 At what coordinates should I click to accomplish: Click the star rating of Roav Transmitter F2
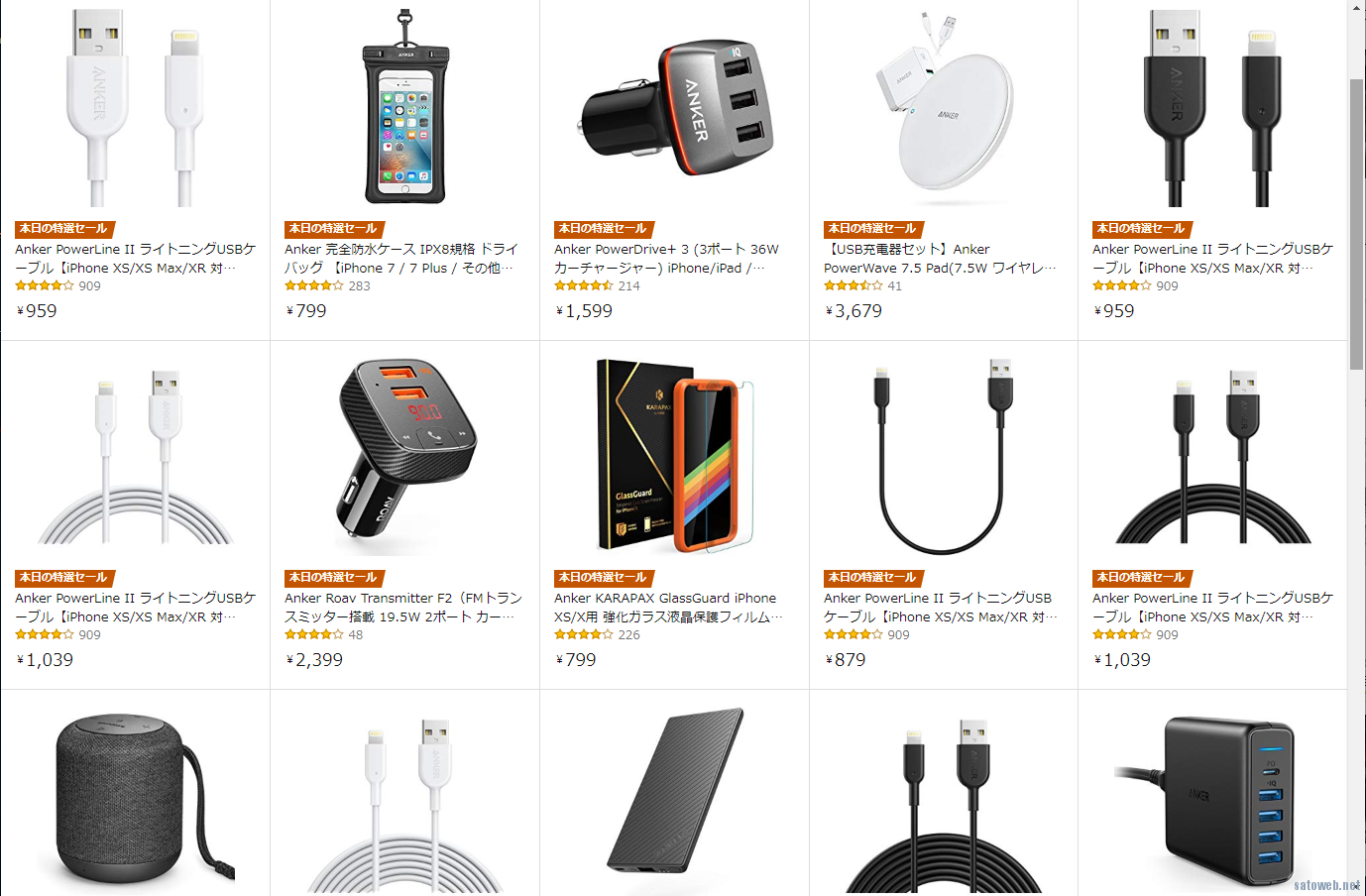click(313, 634)
